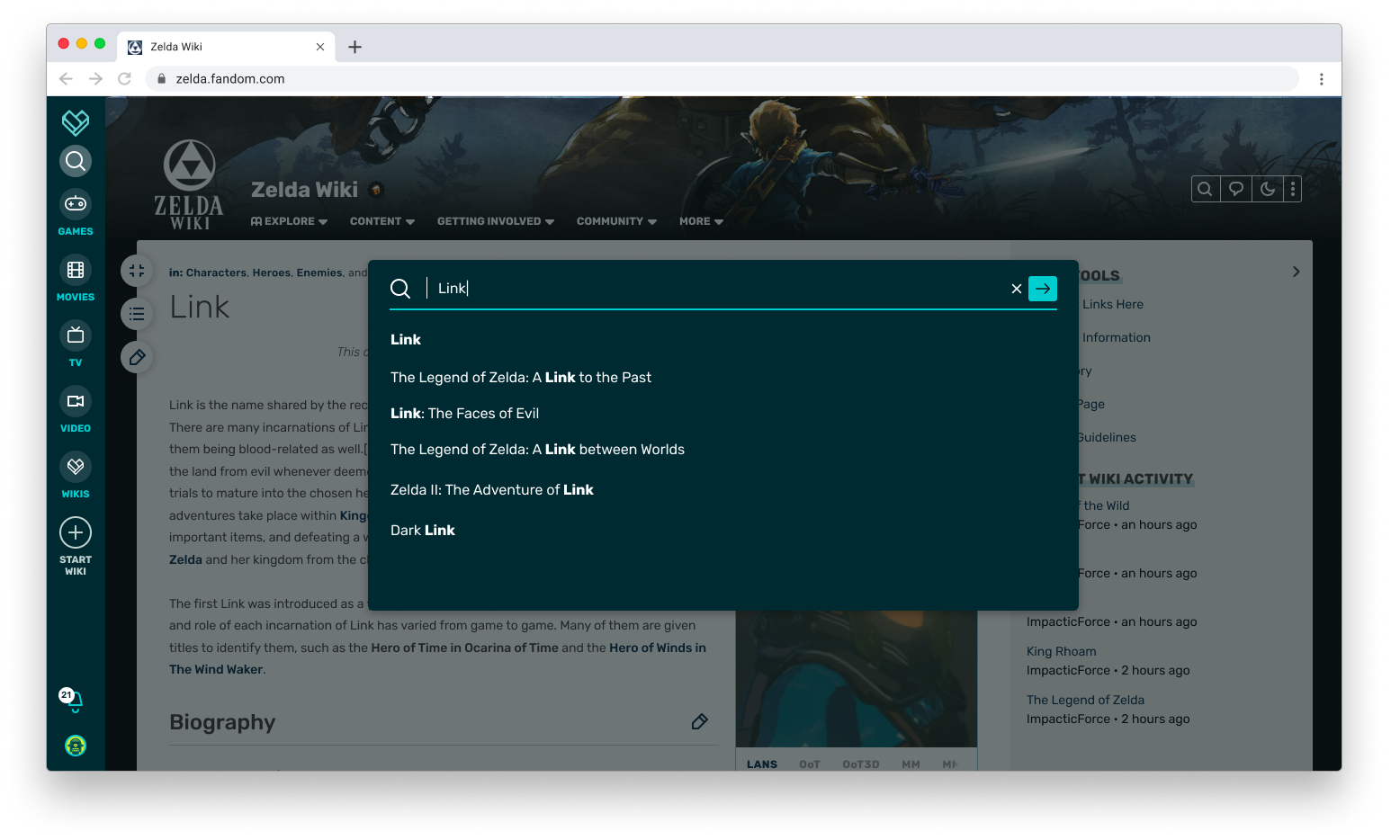This screenshot has height=840, width=1400.
Task: Reload the page in browser
Action: point(125,78)
